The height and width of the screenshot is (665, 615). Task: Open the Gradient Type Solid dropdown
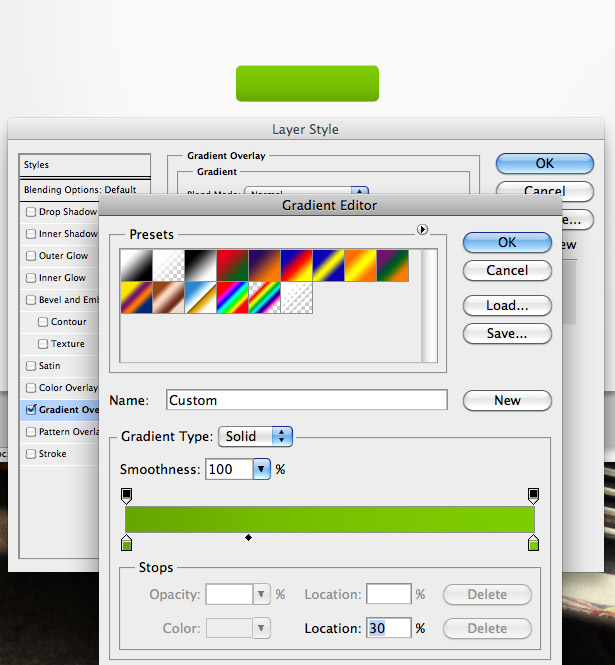click(x=255, y=436)
